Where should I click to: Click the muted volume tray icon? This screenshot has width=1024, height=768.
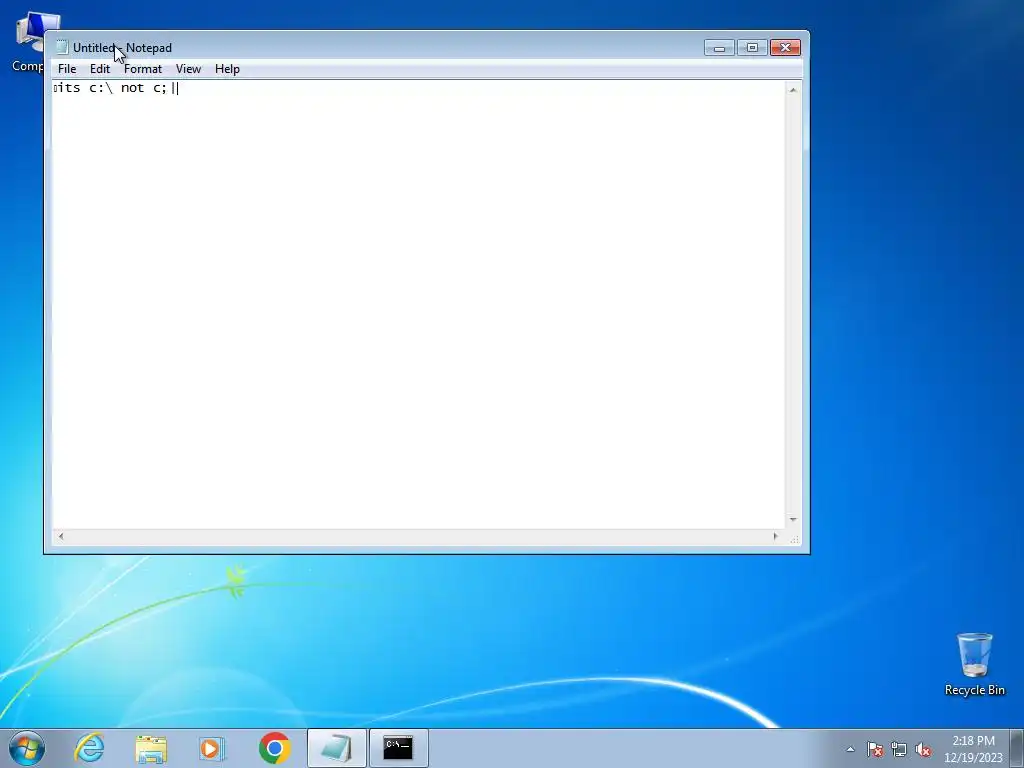pyautogui.click(x=923, y=750)
